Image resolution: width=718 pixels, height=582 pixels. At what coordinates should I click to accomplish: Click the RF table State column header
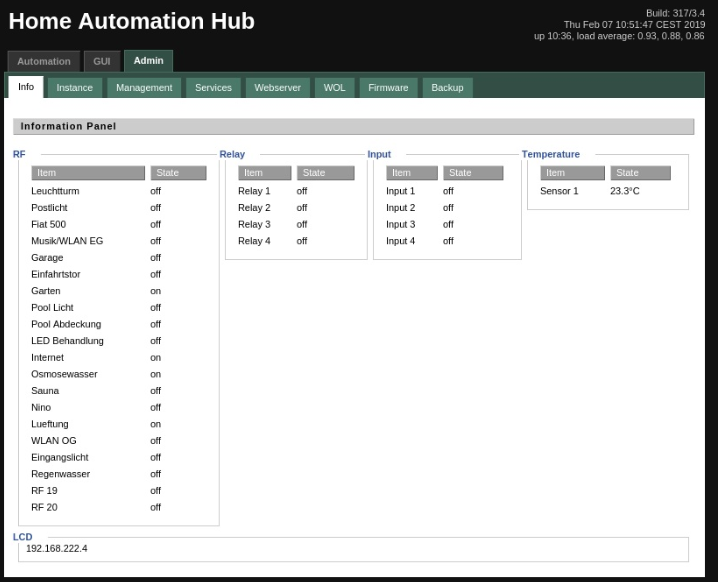(179, 173)
